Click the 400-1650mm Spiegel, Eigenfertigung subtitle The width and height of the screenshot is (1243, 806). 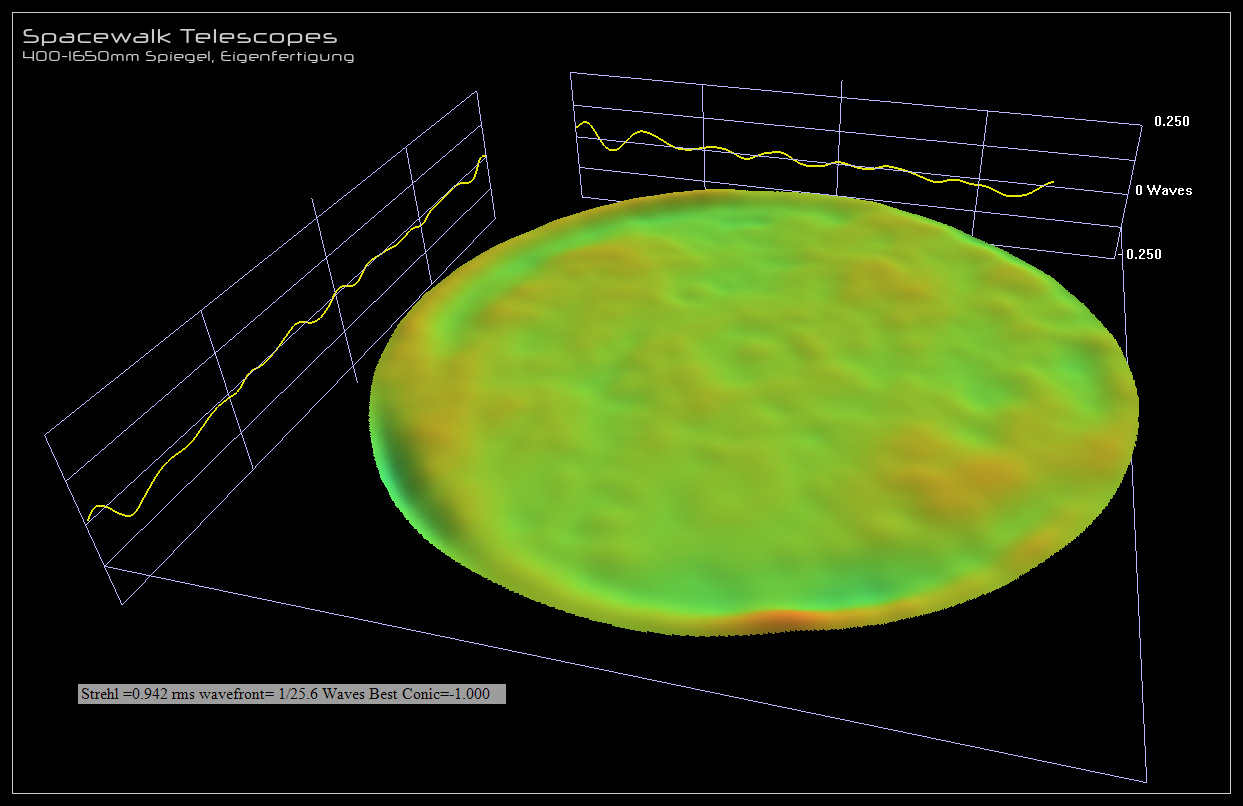click(188, 57)
